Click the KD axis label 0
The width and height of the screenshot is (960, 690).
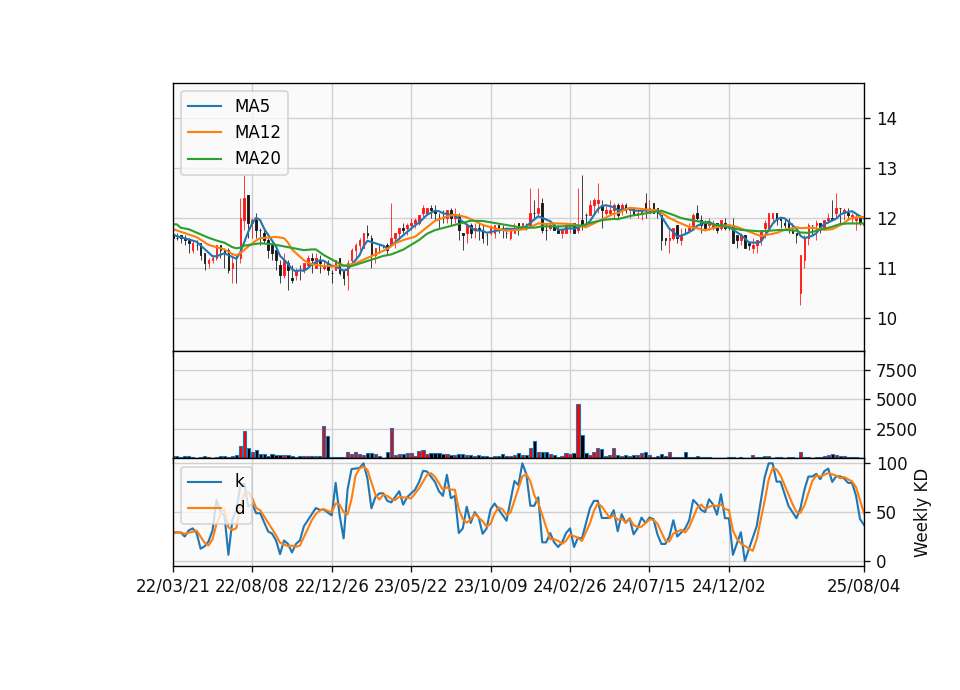point(882,561)
